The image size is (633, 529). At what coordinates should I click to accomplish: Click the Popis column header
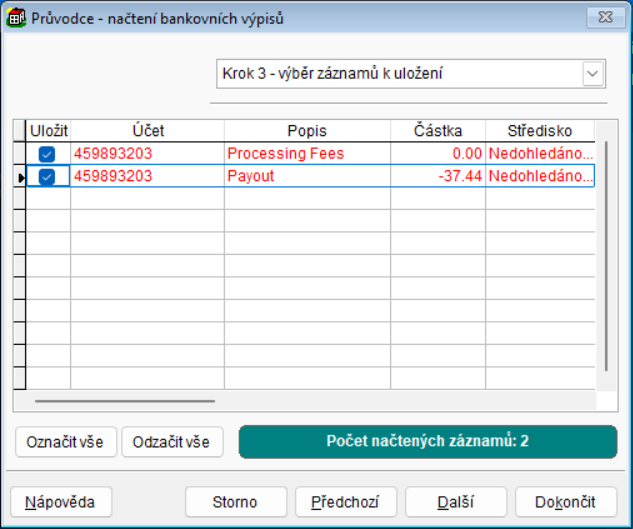coord(306,131)
